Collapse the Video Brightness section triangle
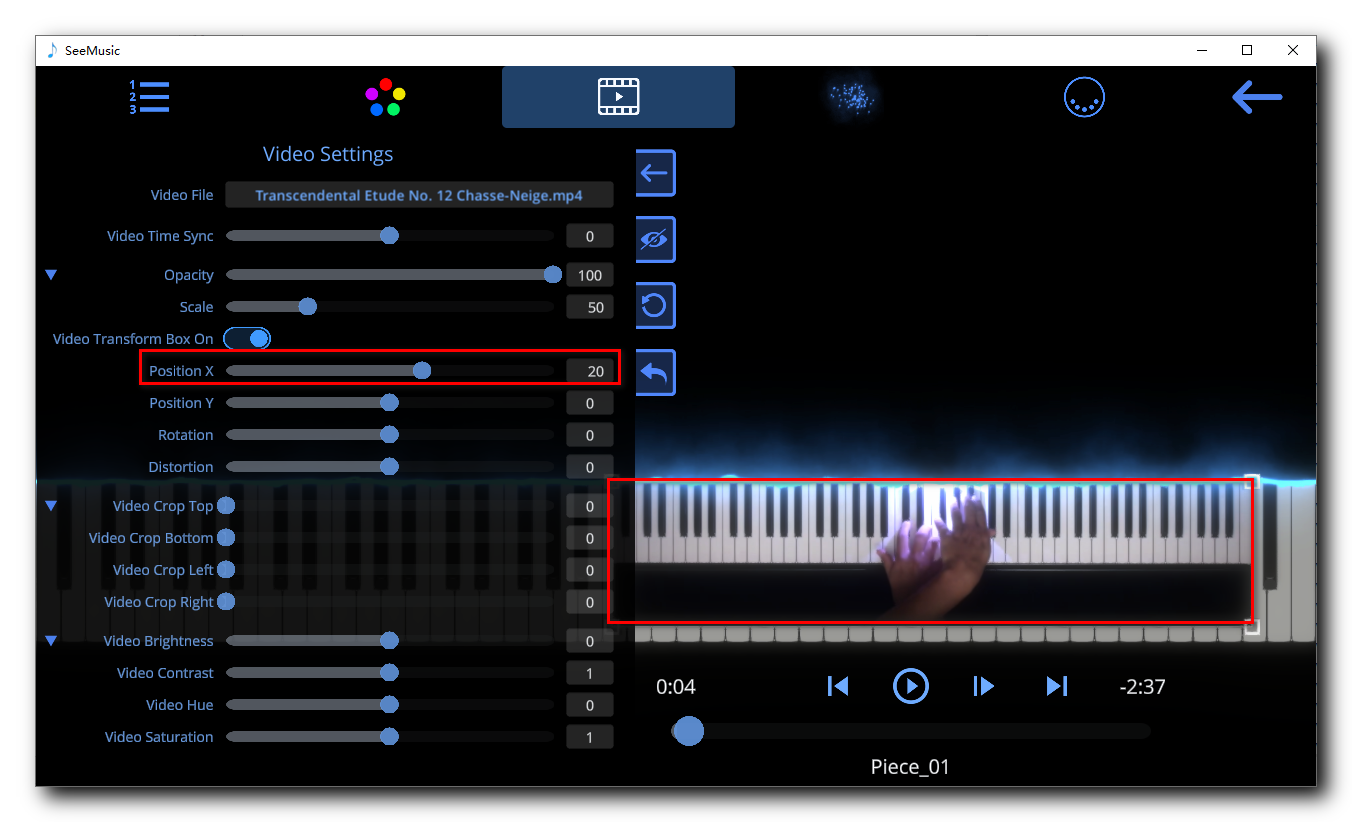This screenshot has width=1352, height=822. pyautogui.click(x=51, y=640)
